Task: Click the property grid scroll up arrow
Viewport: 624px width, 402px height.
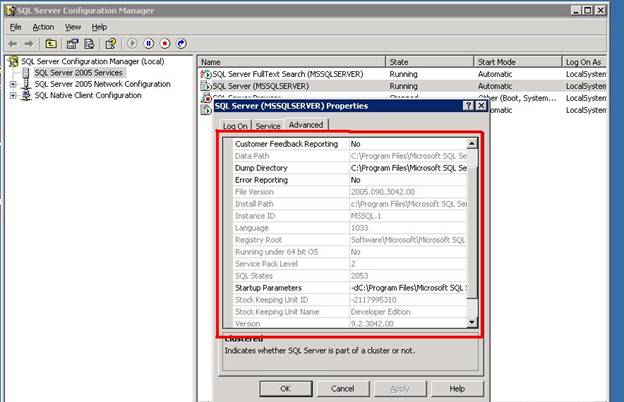Action: (472, 144)
